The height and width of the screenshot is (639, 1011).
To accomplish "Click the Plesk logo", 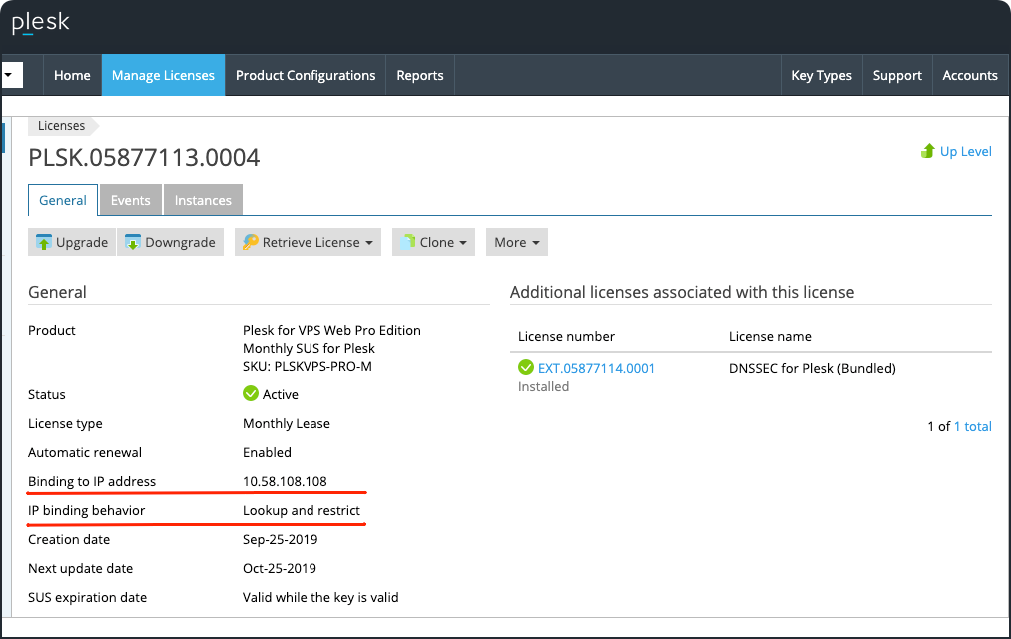I will coord(40,23).
